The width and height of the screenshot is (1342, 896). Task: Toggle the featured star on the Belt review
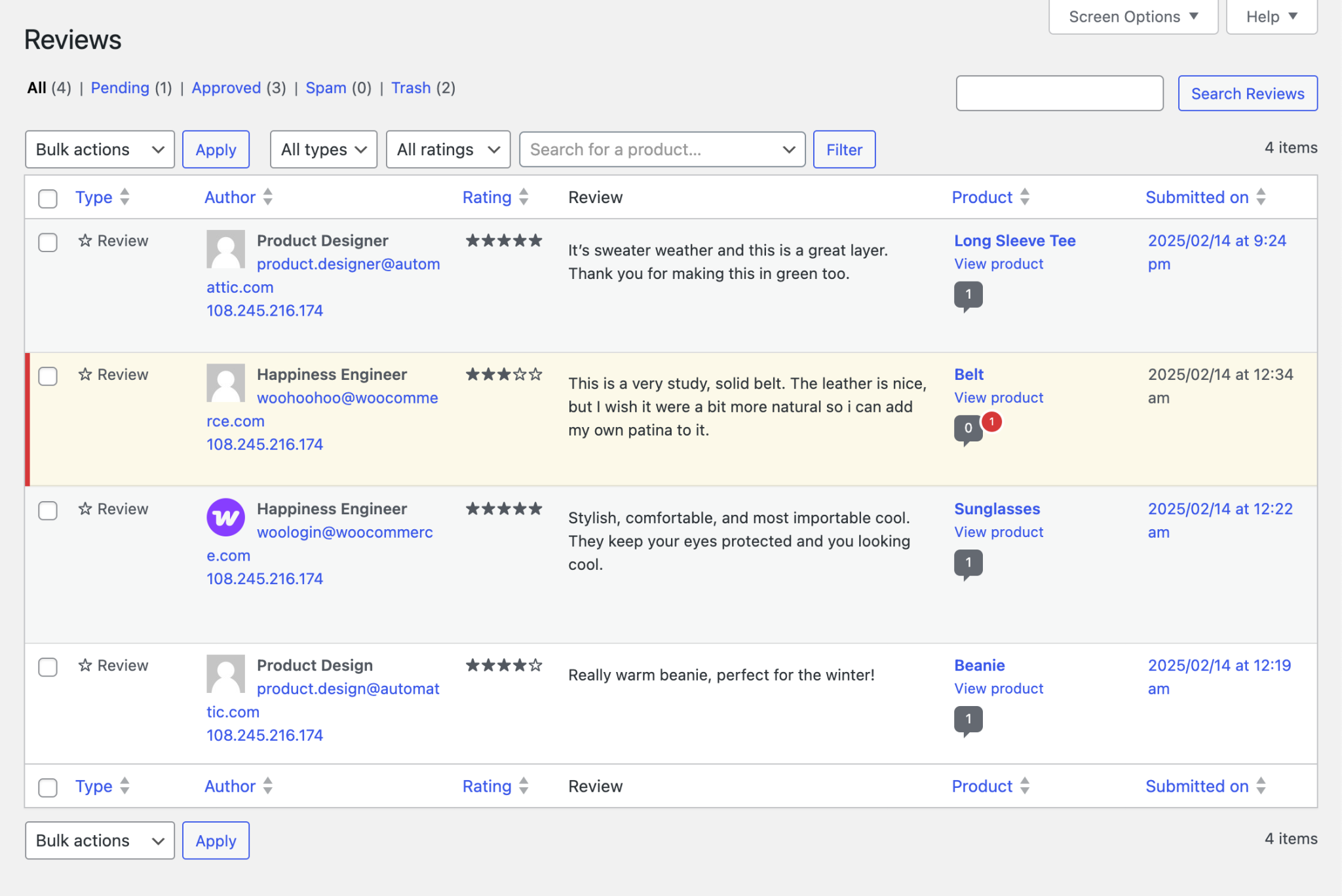click(85, 374)
